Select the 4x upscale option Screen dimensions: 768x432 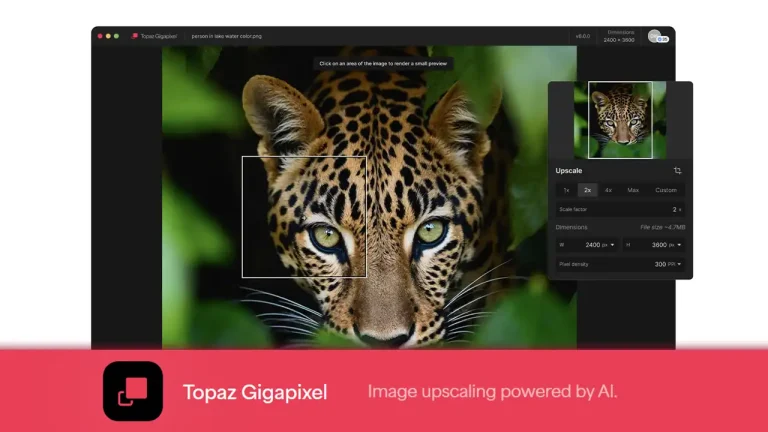[608, 190]
